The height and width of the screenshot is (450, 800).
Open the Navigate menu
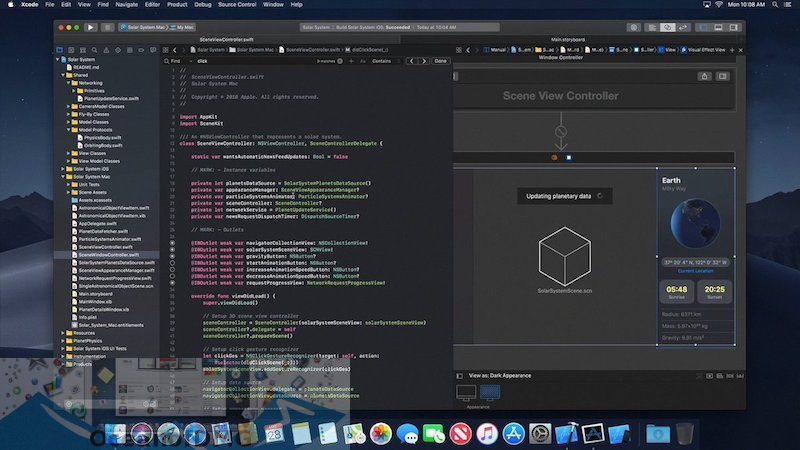click(x=127, y=5)
